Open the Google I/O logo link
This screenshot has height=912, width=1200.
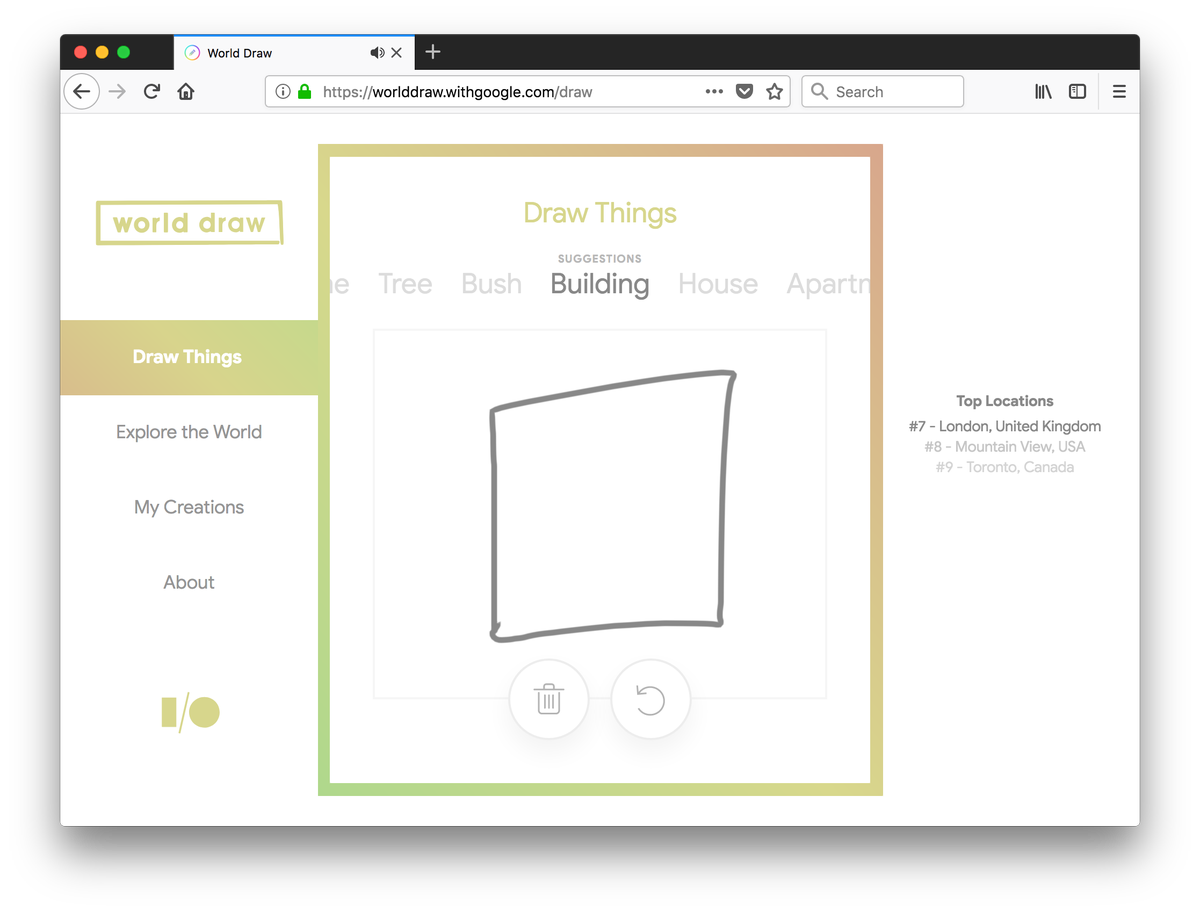tap(190, 712)
